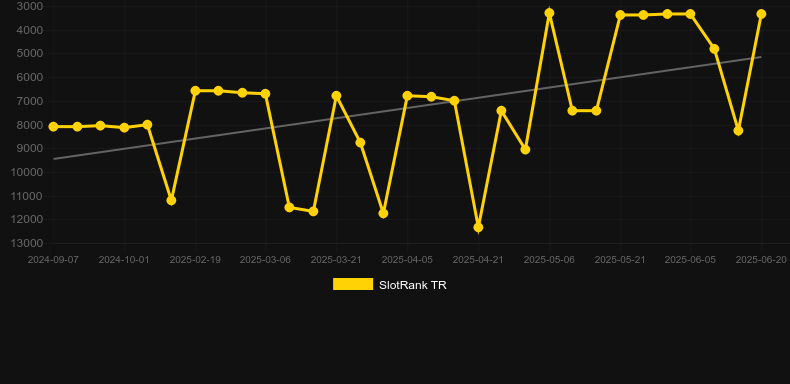Select the dip point near 8000 before 2025-06-20
790x384 pixels.
pyautogui.click(x=738, y=131)
